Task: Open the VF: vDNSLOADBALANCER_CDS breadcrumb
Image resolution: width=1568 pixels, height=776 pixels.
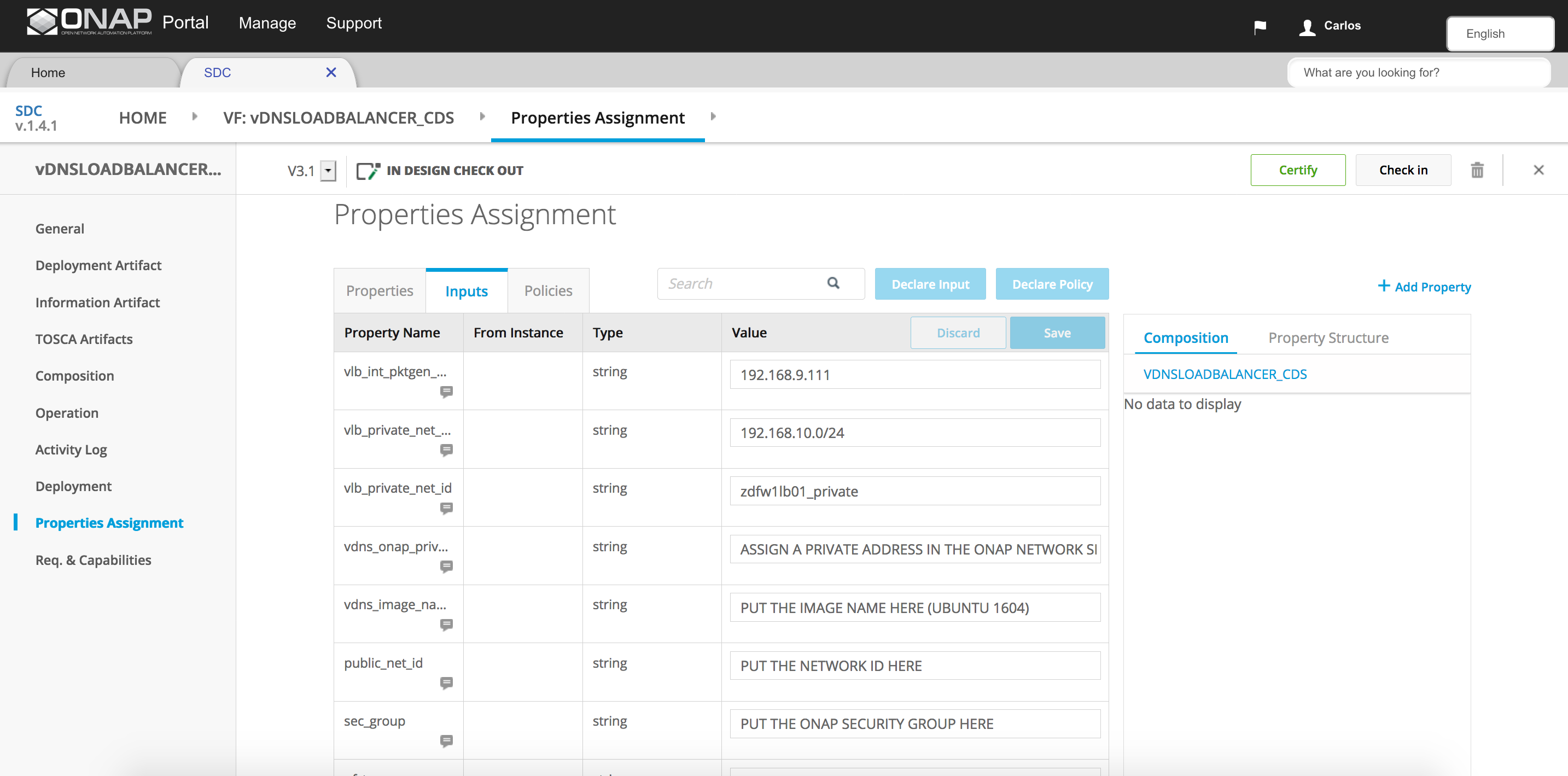Action: [339, 118]
